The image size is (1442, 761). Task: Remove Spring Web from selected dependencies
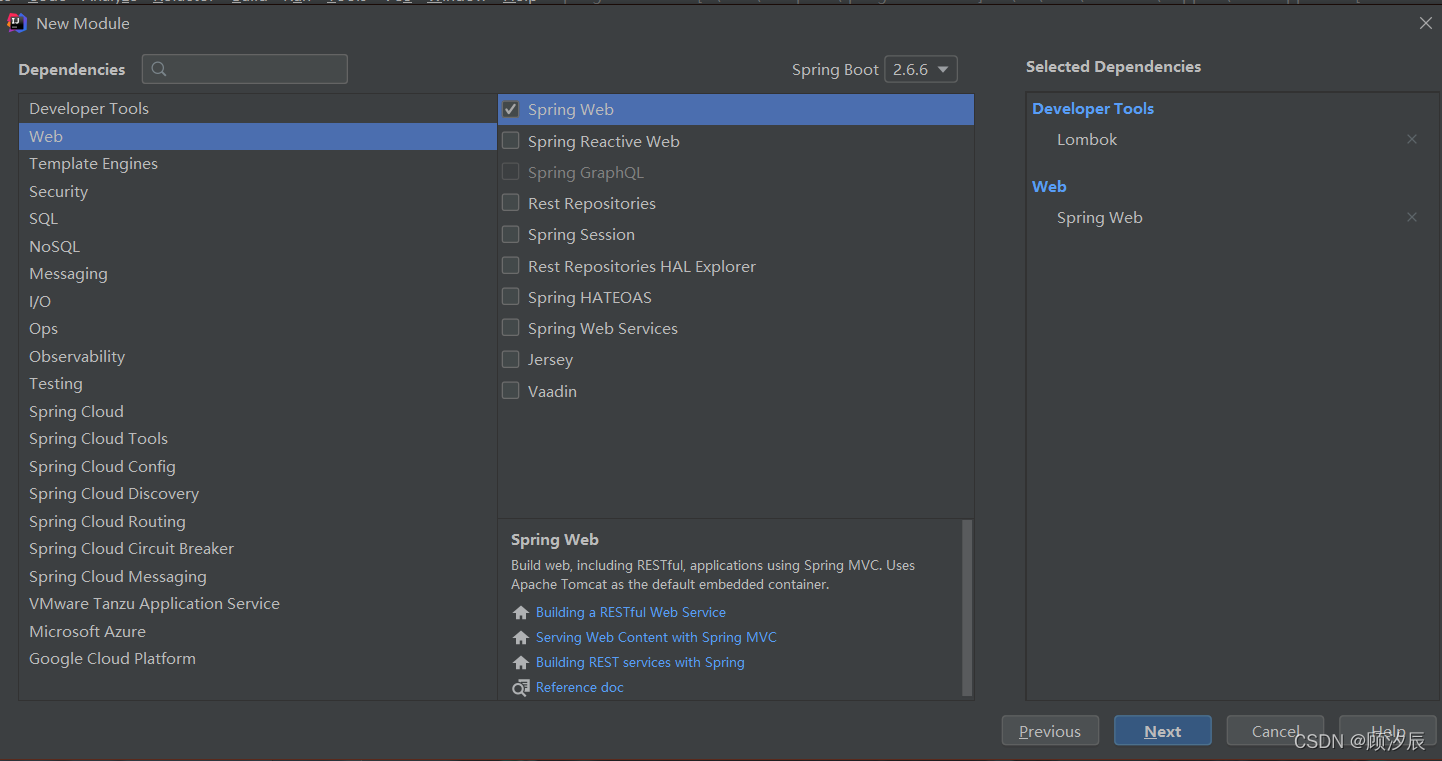coord(1411,217)
